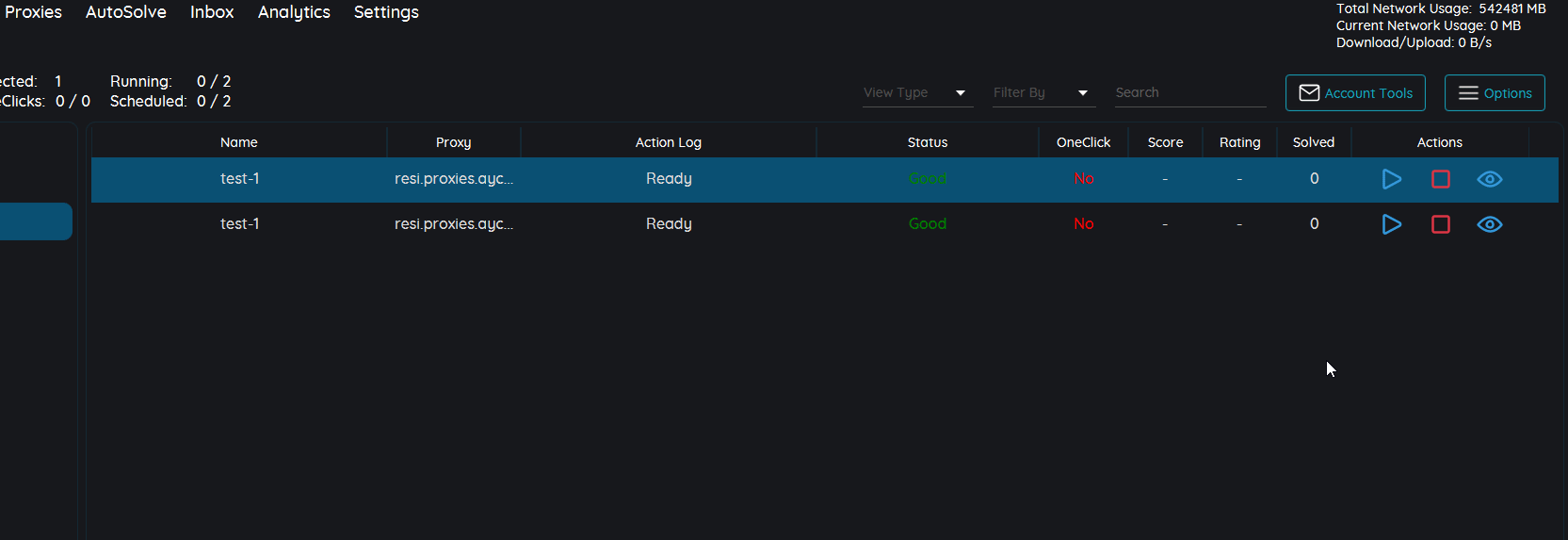Toggle the eye icon in the first row

1489,179
